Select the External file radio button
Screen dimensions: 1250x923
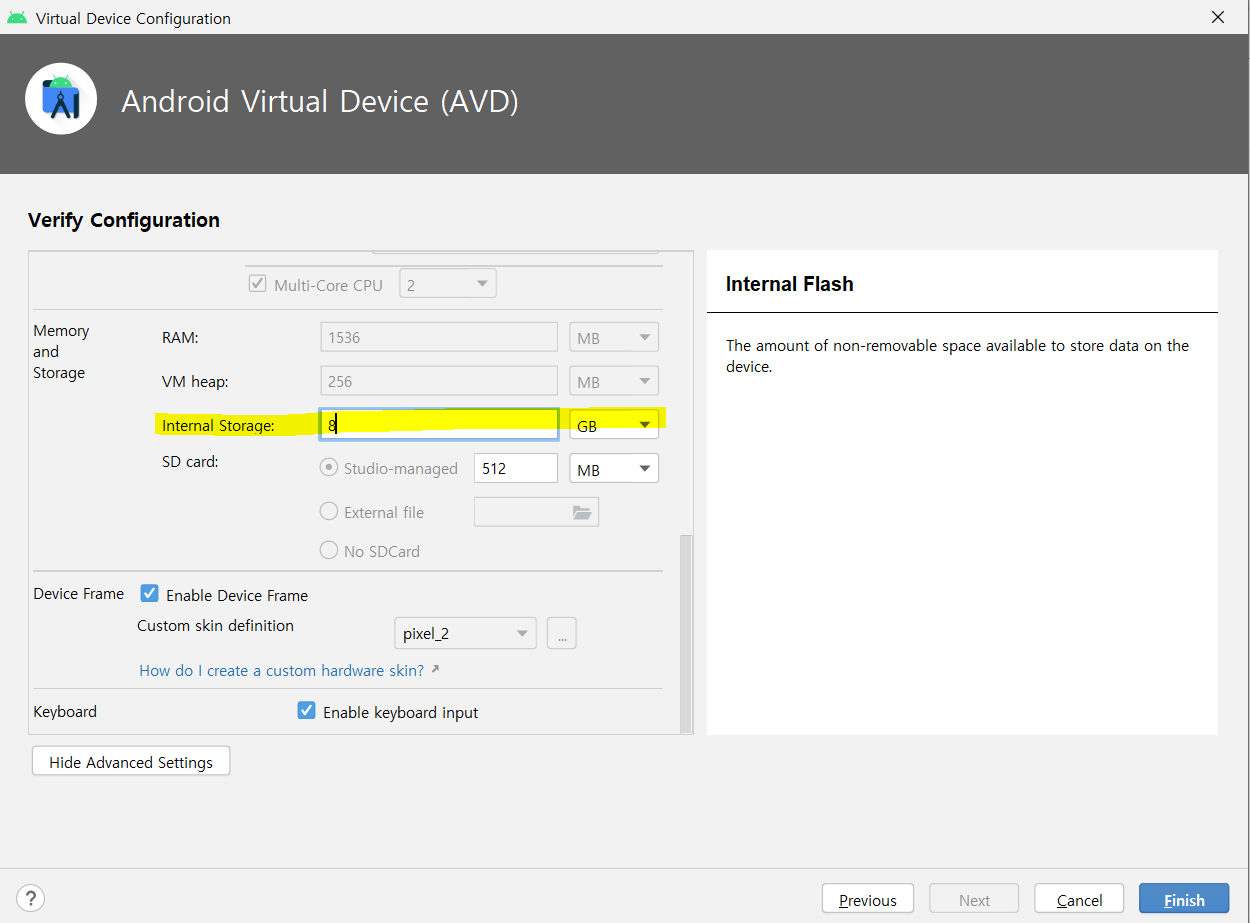[x=328, y=511]
